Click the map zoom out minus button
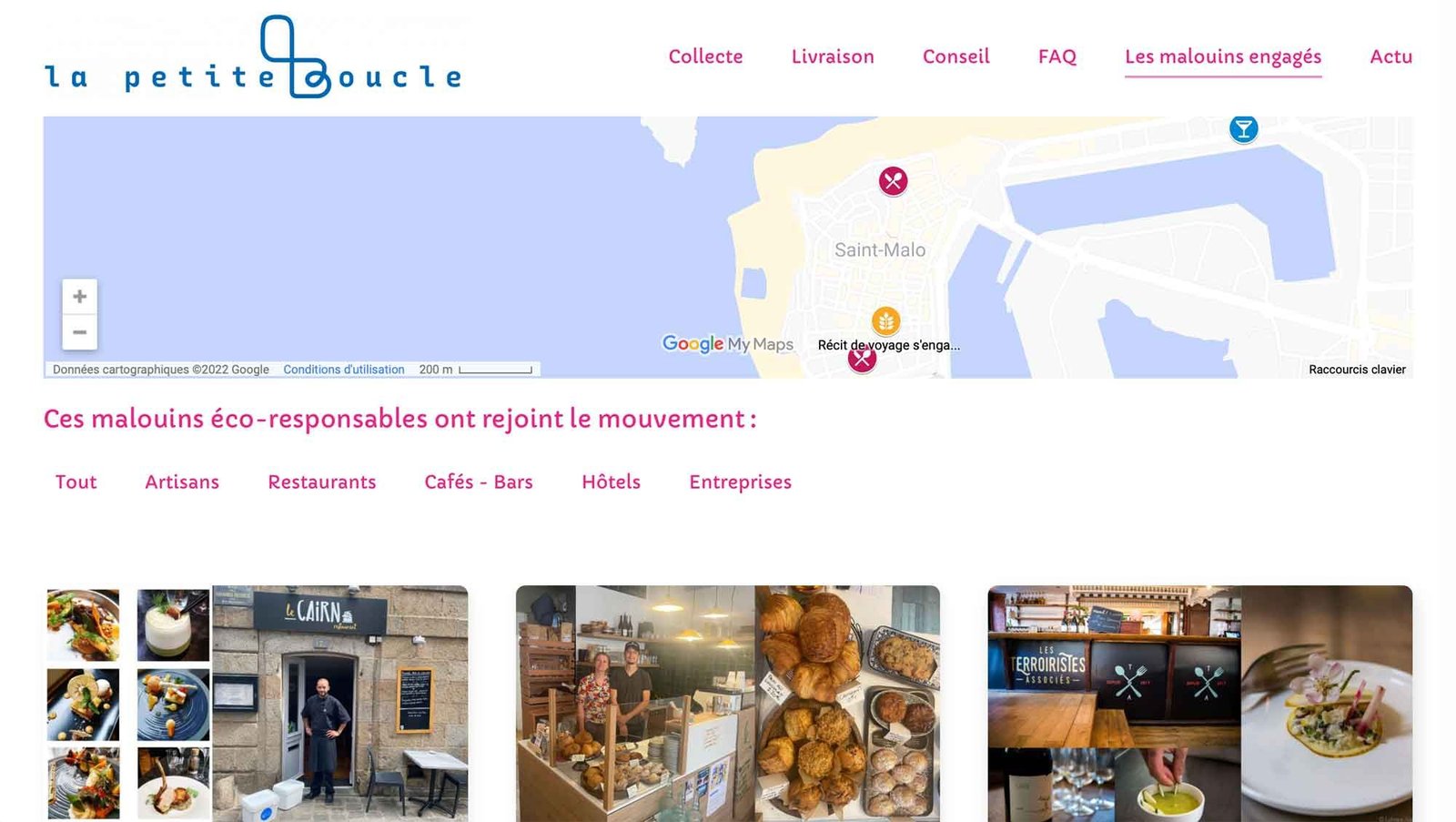The height and width of the screenshot is (822, 1456). pyautogui.click(x=79, y=332)
